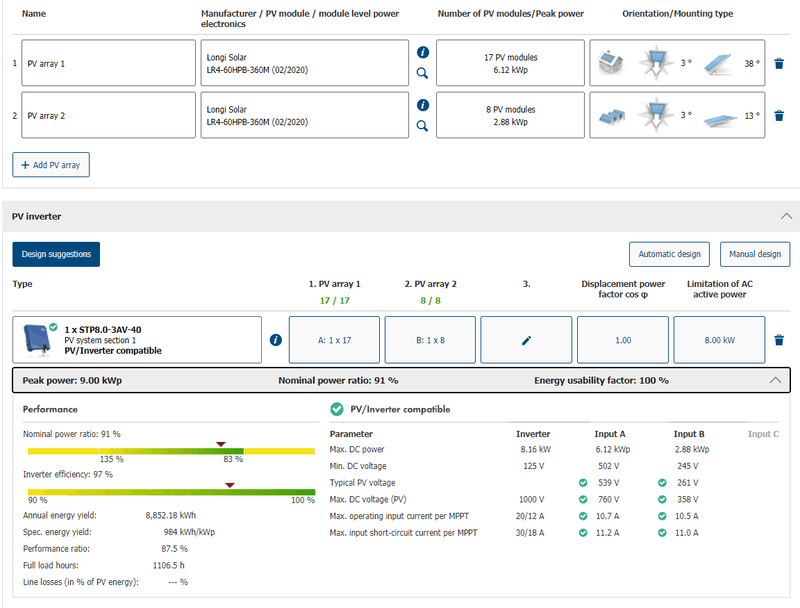Click magnifier search icon for PV array 1
800x608 pixels.
coord(422,74)
